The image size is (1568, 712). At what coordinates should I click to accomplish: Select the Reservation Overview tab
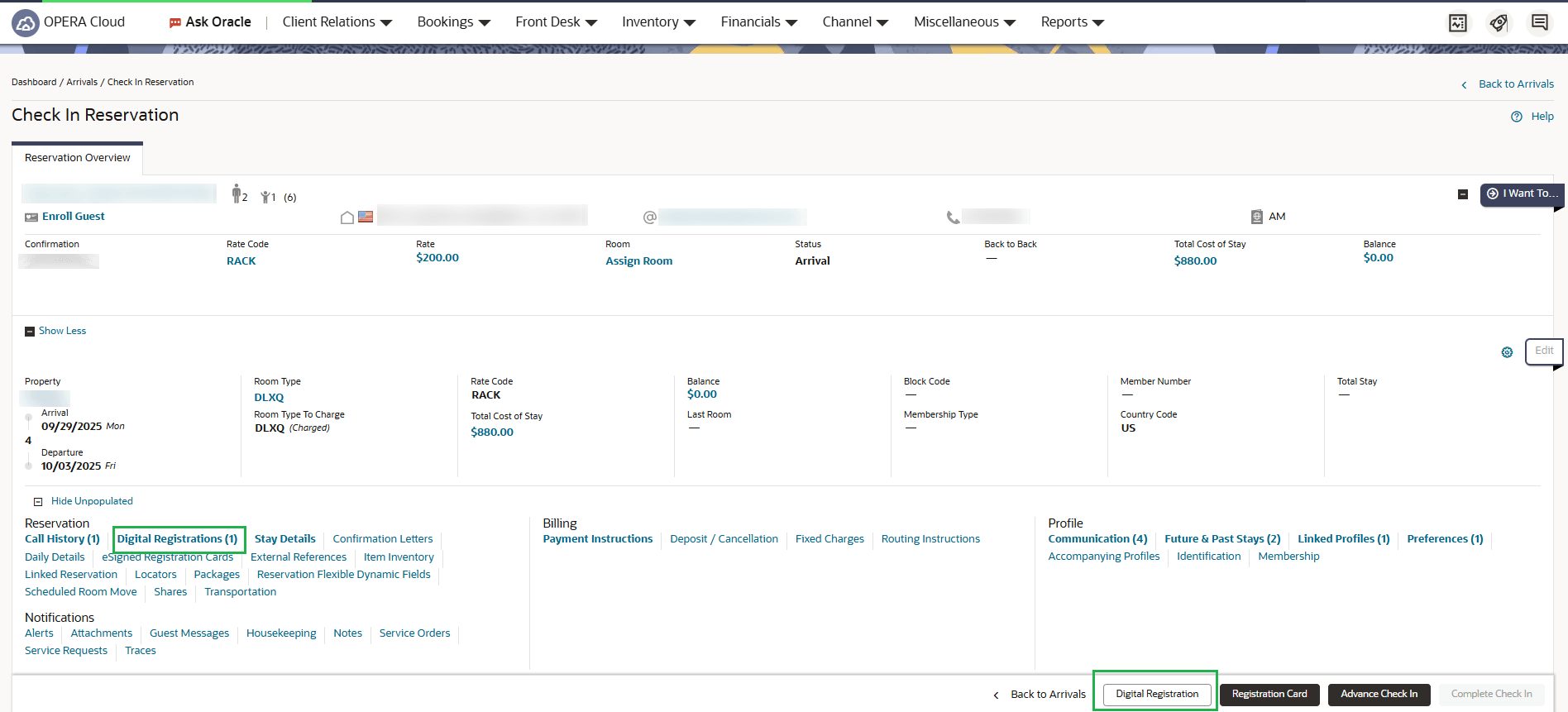[78, 158]
